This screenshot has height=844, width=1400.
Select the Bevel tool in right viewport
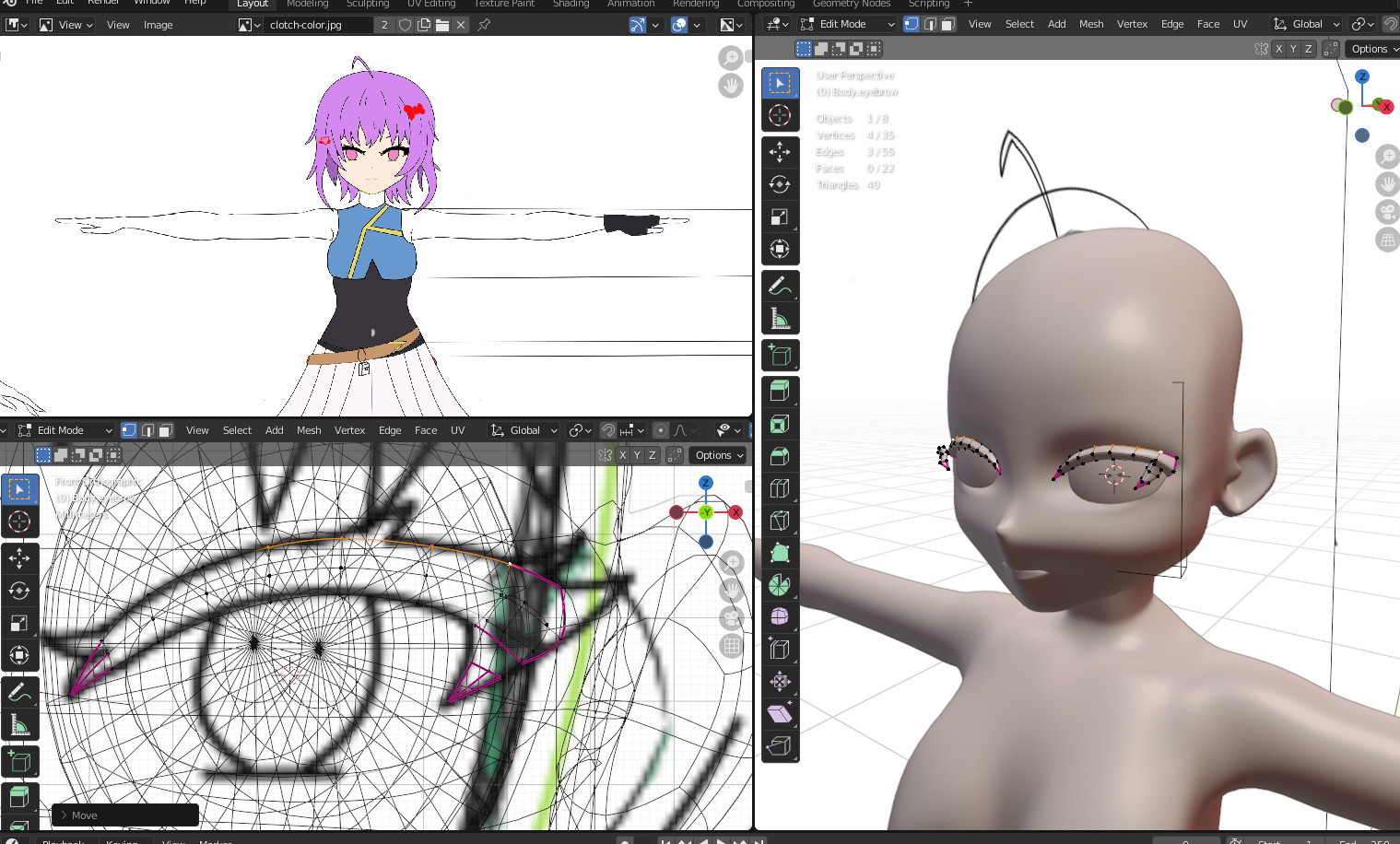pyautogui.click(x=780, y=456)
